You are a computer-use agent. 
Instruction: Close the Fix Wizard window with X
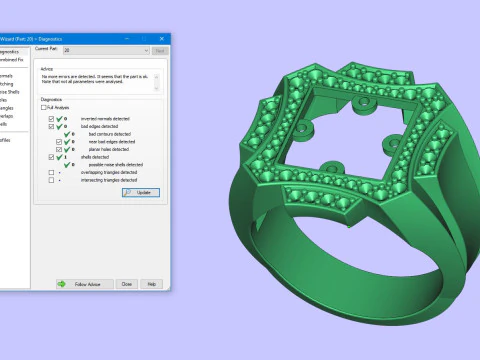(162, 39)
